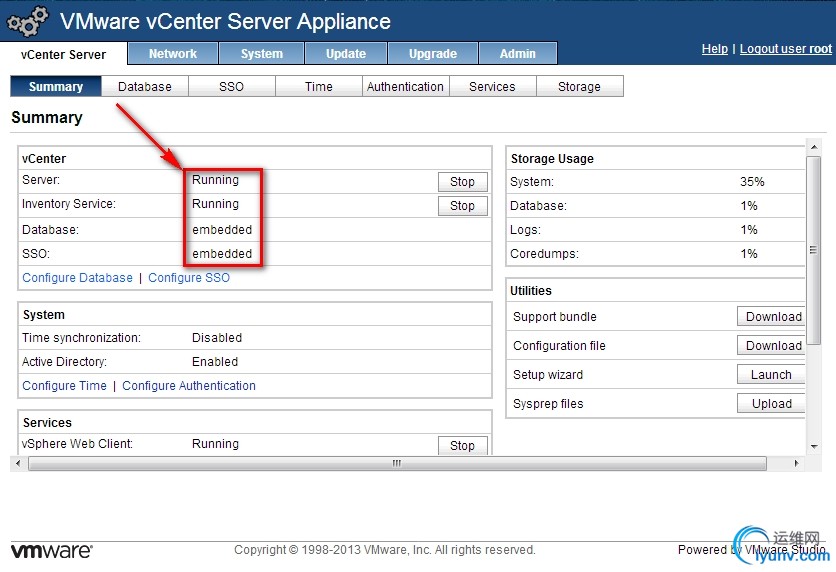Click the vertical scrollbar down arrow
The image size is (836, 572).
point(814,447)
